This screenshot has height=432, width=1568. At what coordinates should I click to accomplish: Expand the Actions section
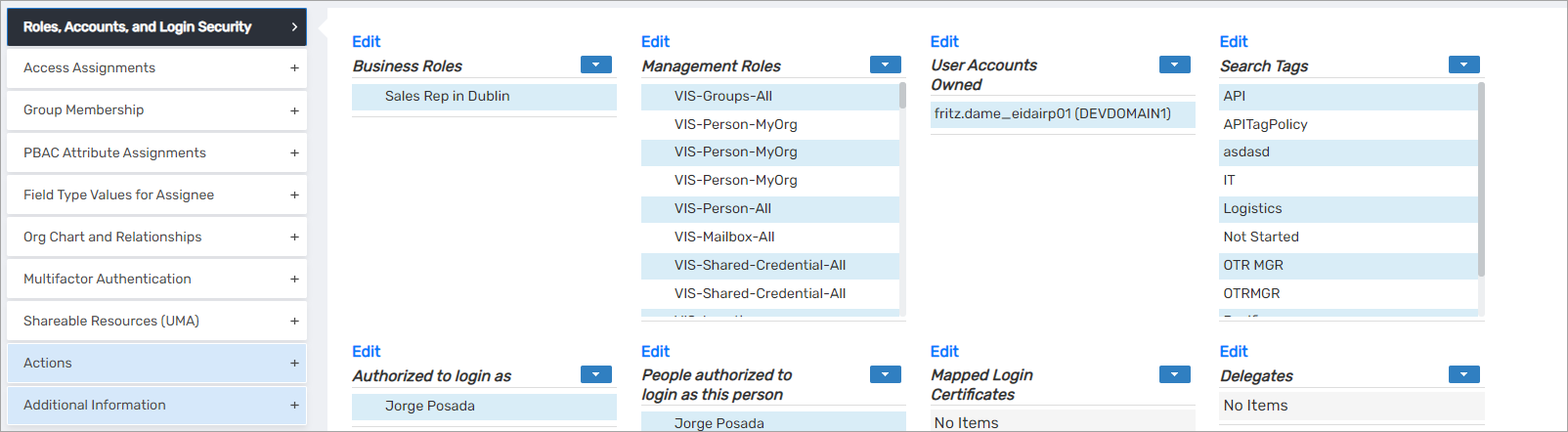[294, 364]
